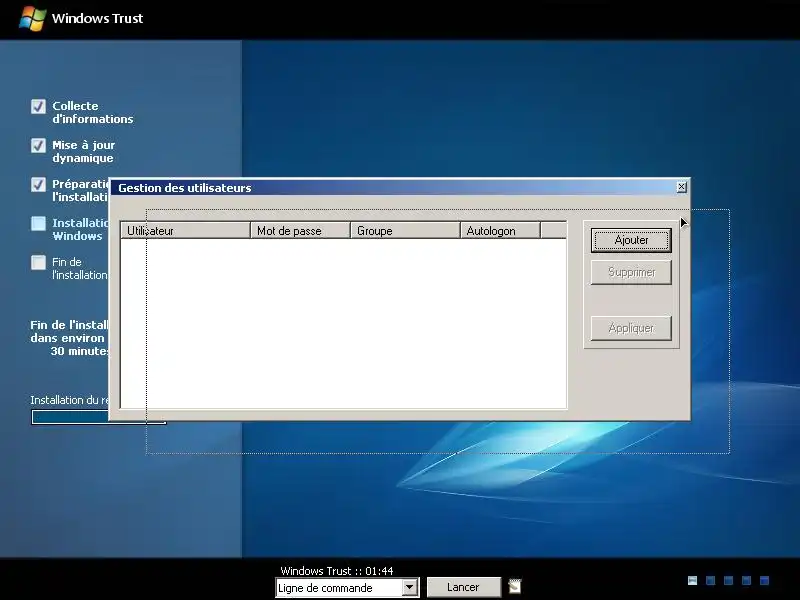Click the Lancer button
The width and height of the screenshot is (800, 600).
coord(463,587)
